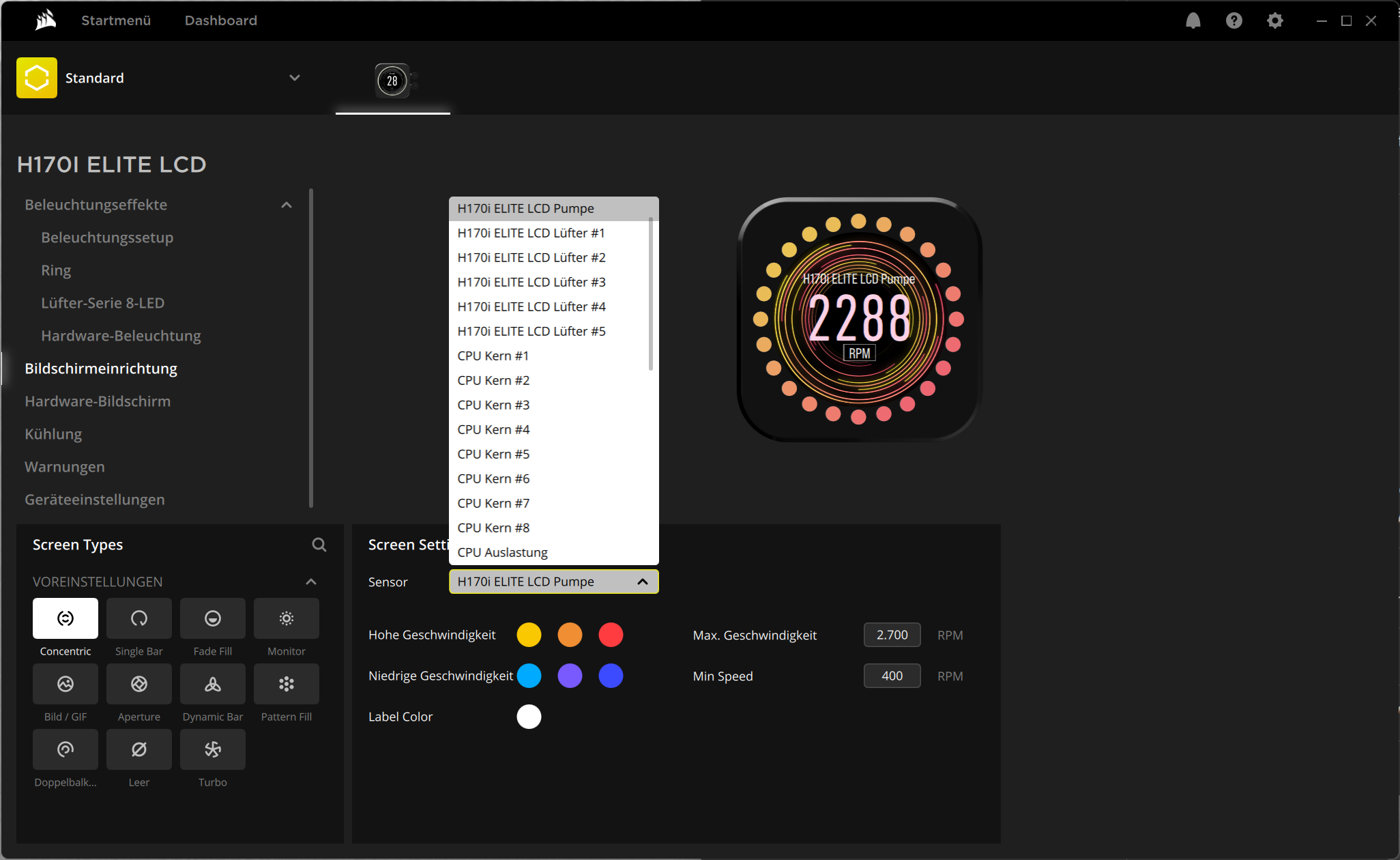Select the Bild / GIF screen type

(x=65, y=684)
